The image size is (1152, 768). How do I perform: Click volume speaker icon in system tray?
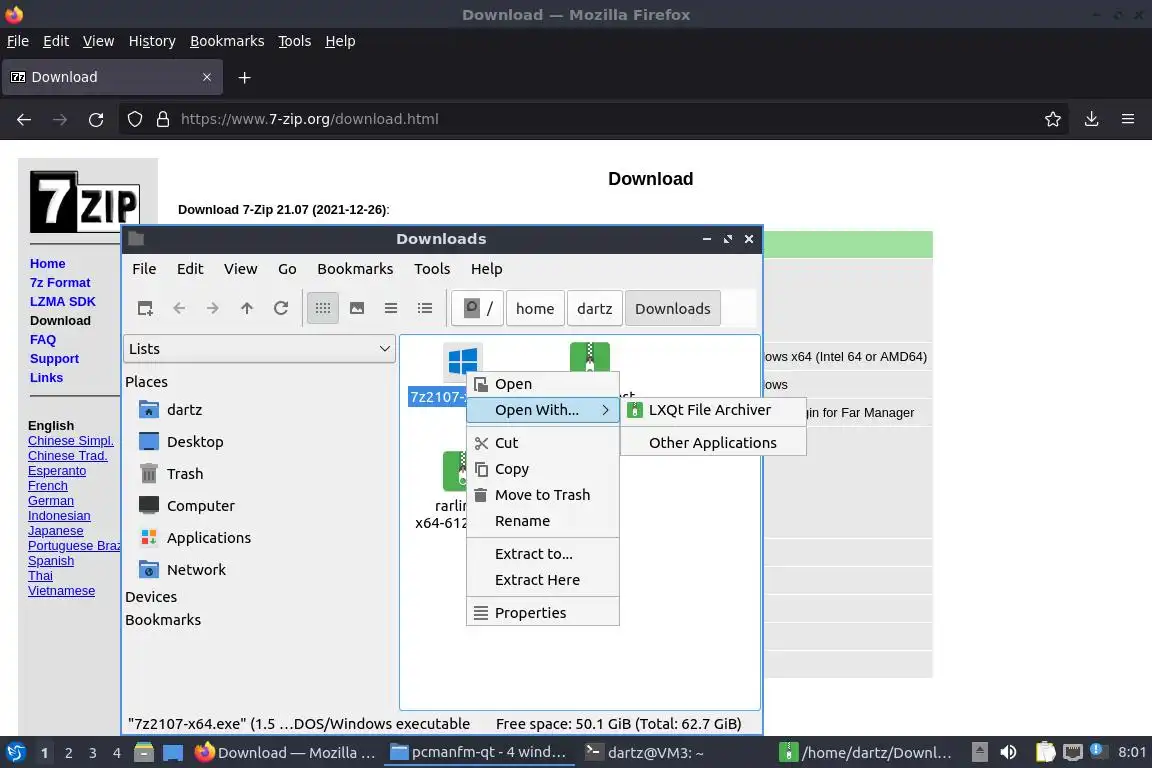coord(1009,753)
